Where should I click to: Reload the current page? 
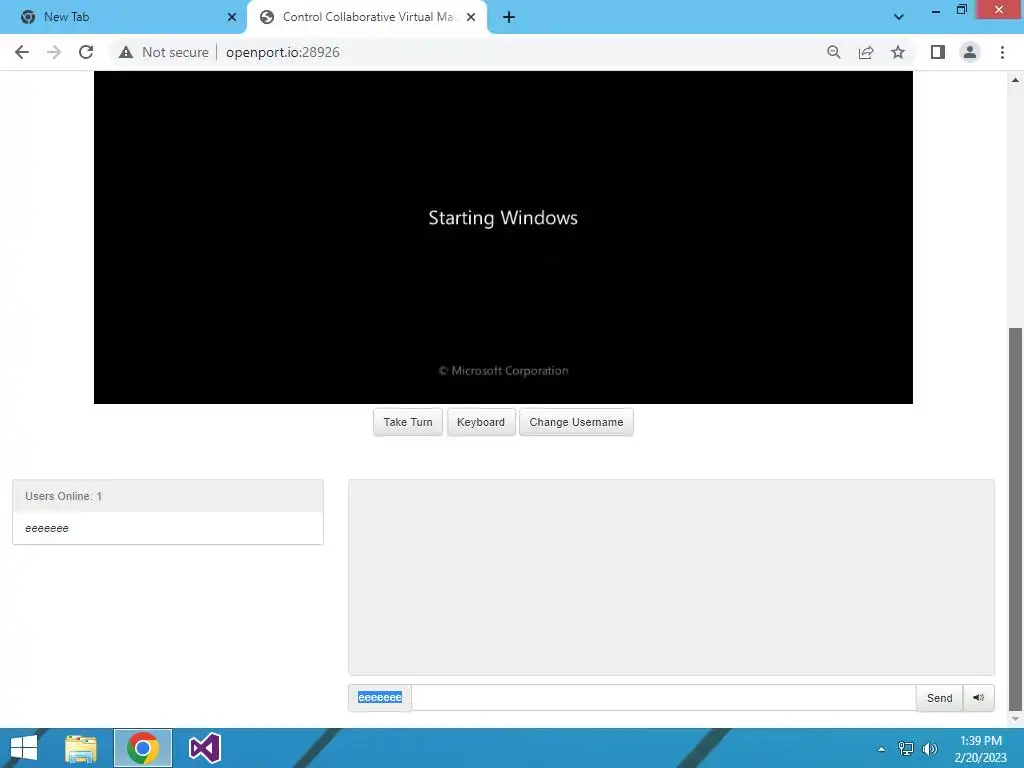(86, 52)
